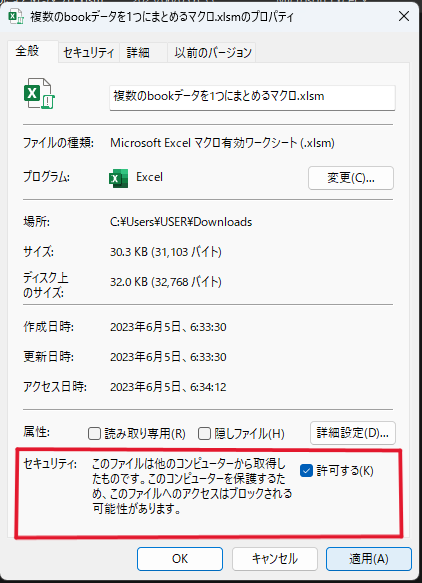
Task: Click the file name input field
Action: [252, 98]
